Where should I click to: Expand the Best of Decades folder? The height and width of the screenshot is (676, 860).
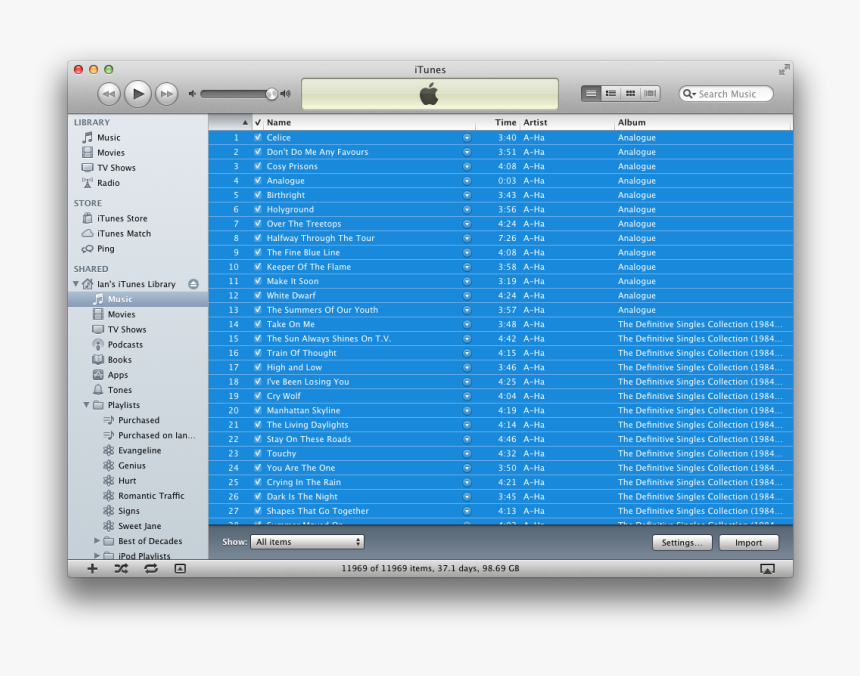pyautogui.click(x=98, y=540)
